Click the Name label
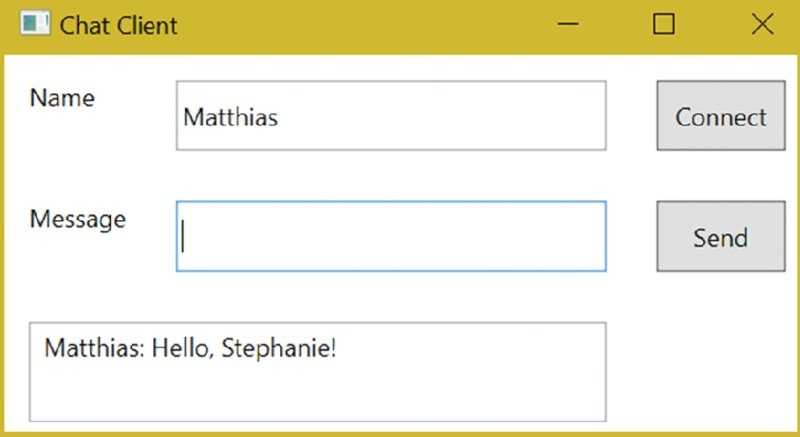Viewport: 800px width, 437px height. [62, 97]
